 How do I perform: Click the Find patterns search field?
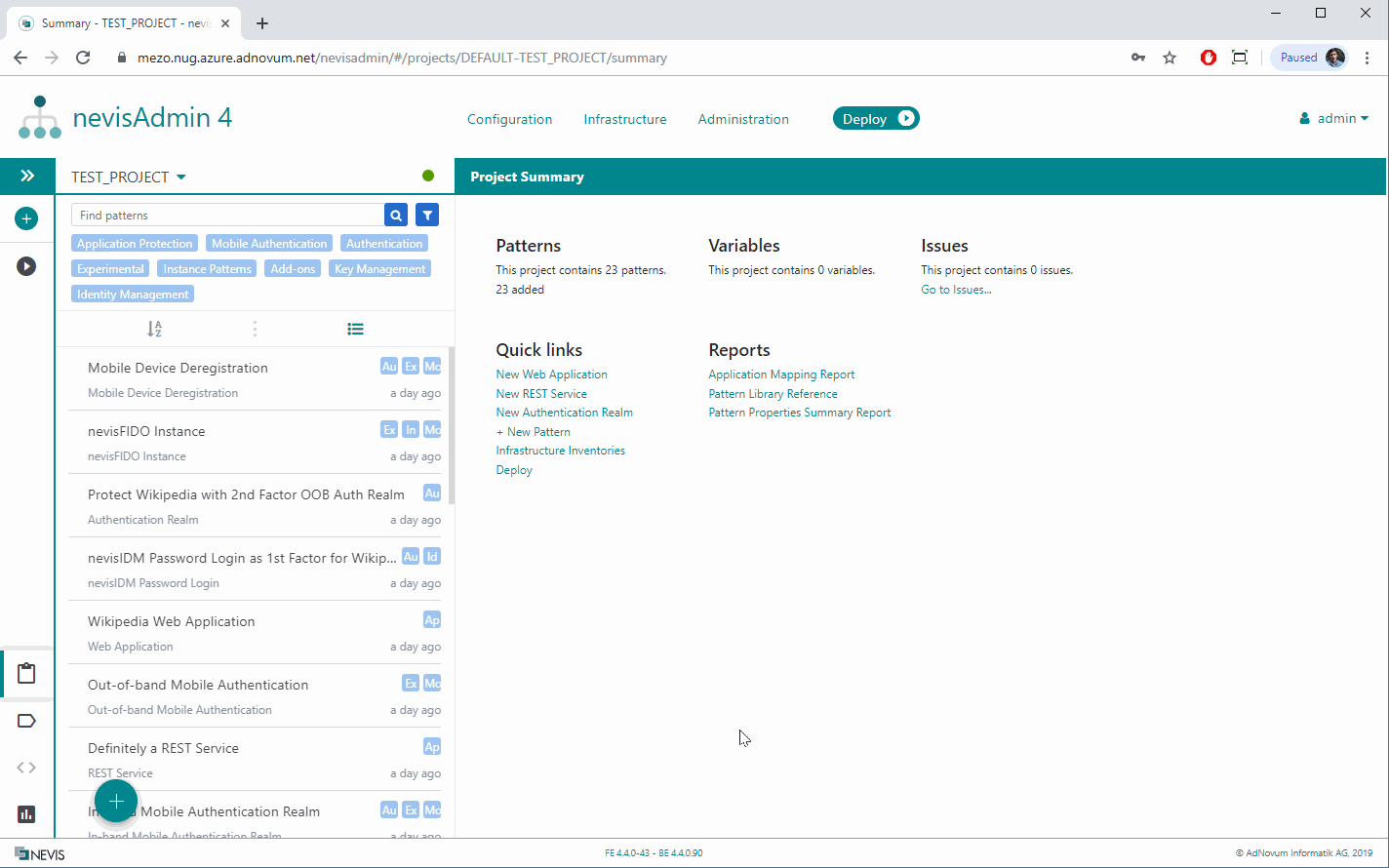click(227, 216)
